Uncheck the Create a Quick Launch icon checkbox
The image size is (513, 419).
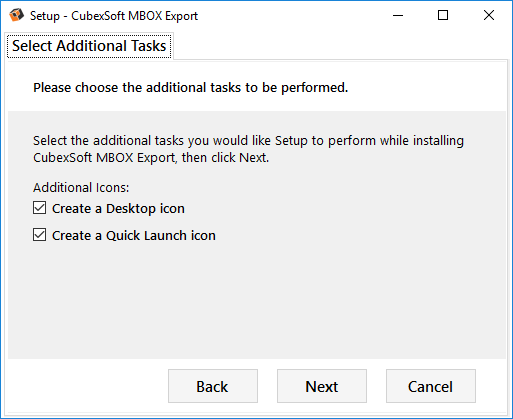(40, 235)
